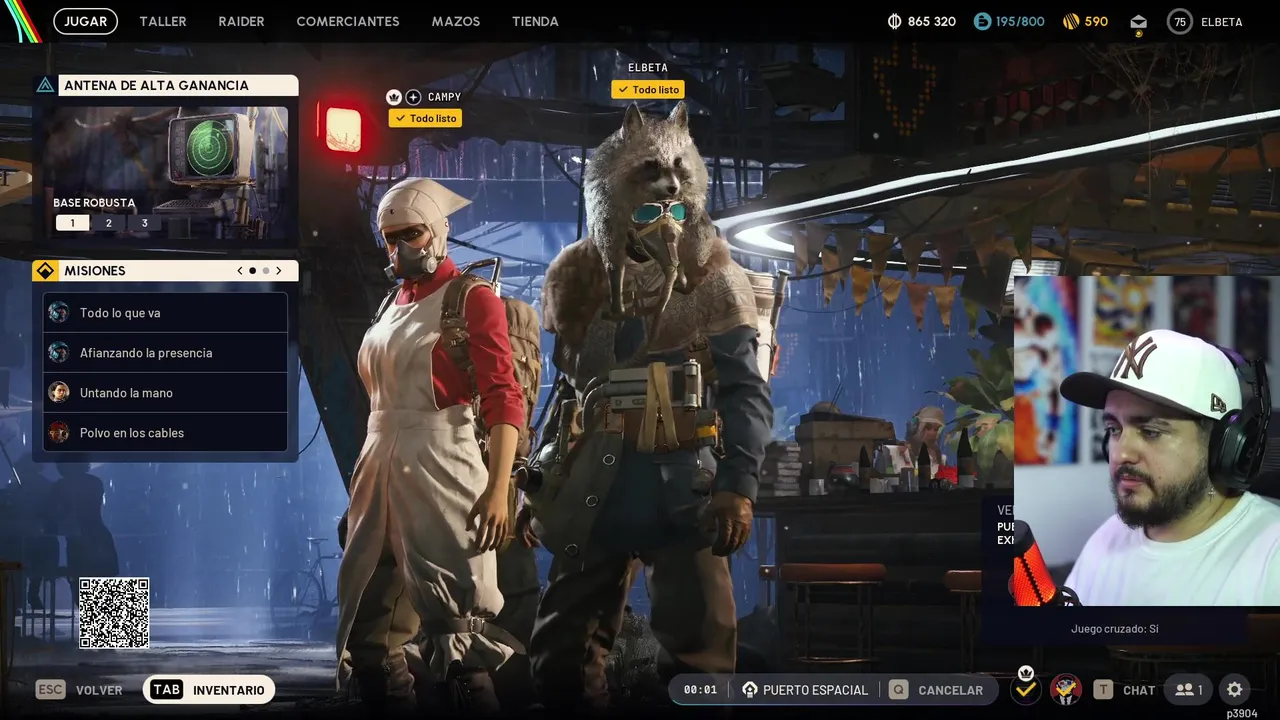Click the Juego cruzado: Sí text
1280x720 pixels.
(x=1114, y=629)
